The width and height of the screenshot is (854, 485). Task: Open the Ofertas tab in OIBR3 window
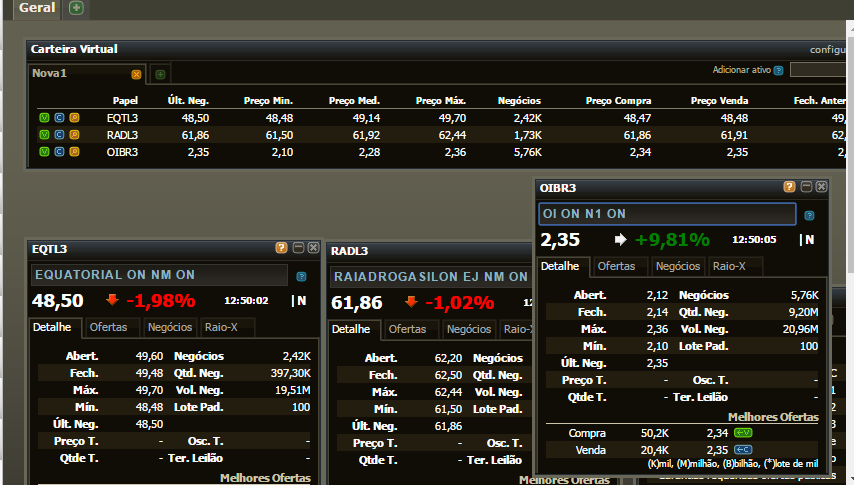(616, 266)
